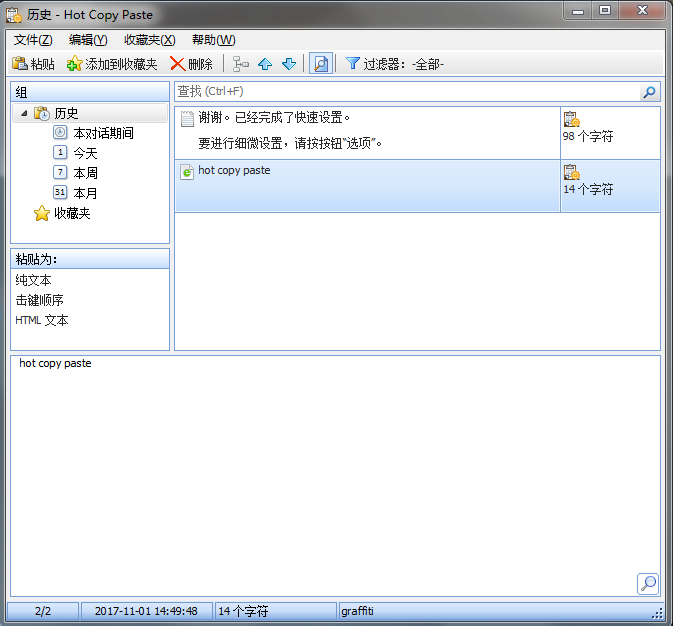Image resolution: width=673 pixels, height=626 pixels.
Task: Toggle the group tree view icon
Action: pyautogui.click(x=240, y=64)
